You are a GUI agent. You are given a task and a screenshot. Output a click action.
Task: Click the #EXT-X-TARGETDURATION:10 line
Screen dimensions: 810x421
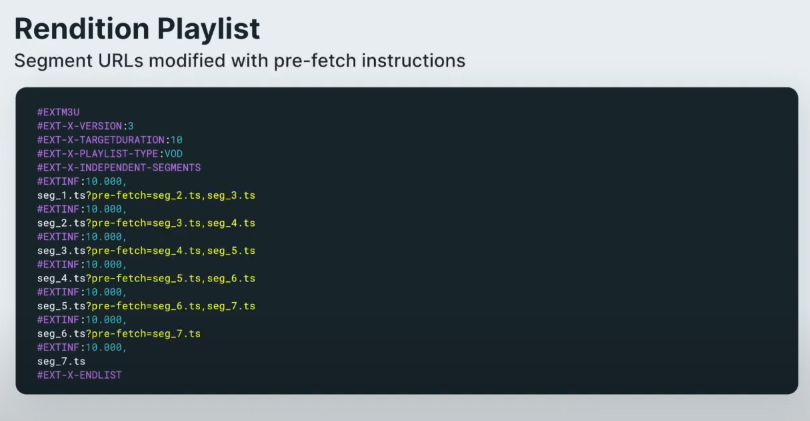pos(110,140)
